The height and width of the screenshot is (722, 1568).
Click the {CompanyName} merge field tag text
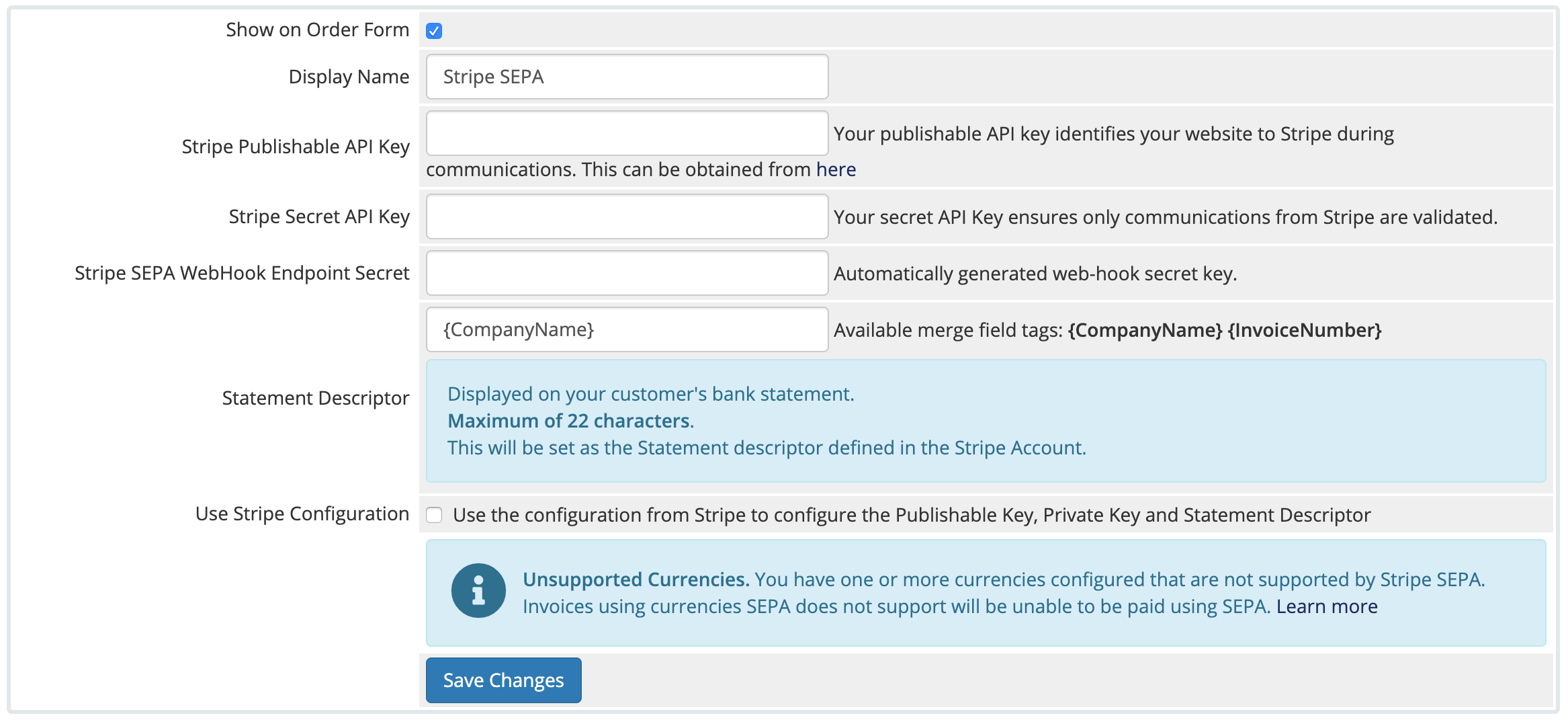[x=1145, y=330]
